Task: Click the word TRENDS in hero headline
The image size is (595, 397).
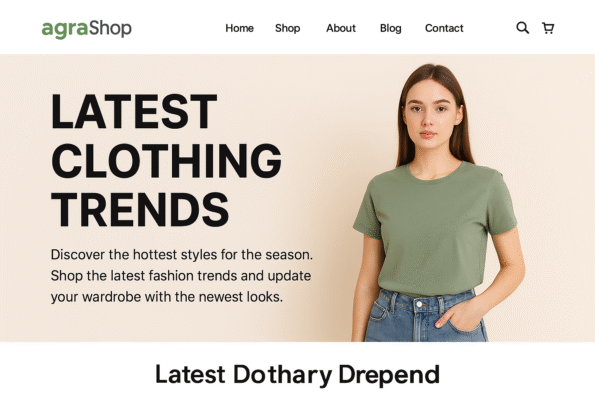Action: [140, 209]
